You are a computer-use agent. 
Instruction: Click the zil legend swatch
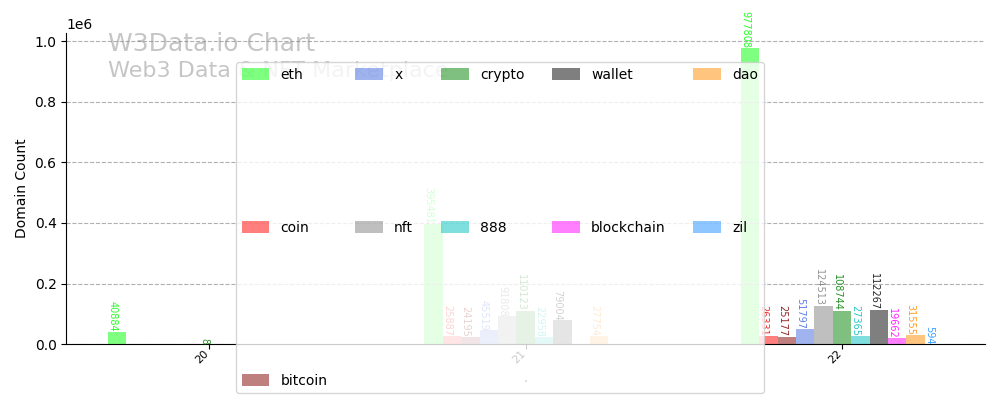click(x=707, y=227)
